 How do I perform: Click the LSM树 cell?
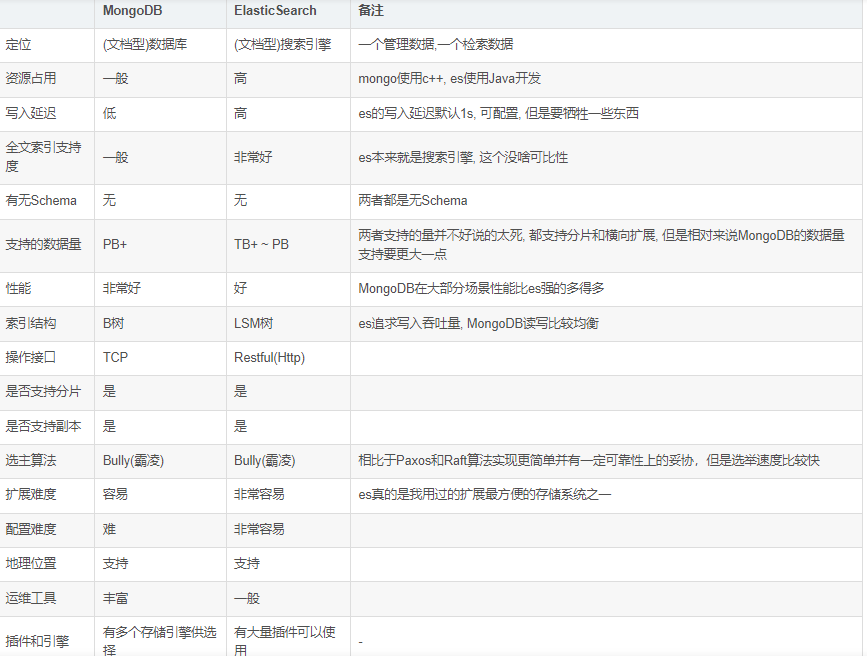tap(253, 323)
